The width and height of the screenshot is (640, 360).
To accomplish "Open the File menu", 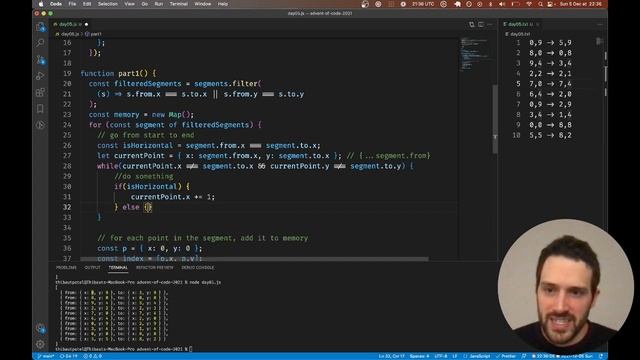I will tap(72, 4).
